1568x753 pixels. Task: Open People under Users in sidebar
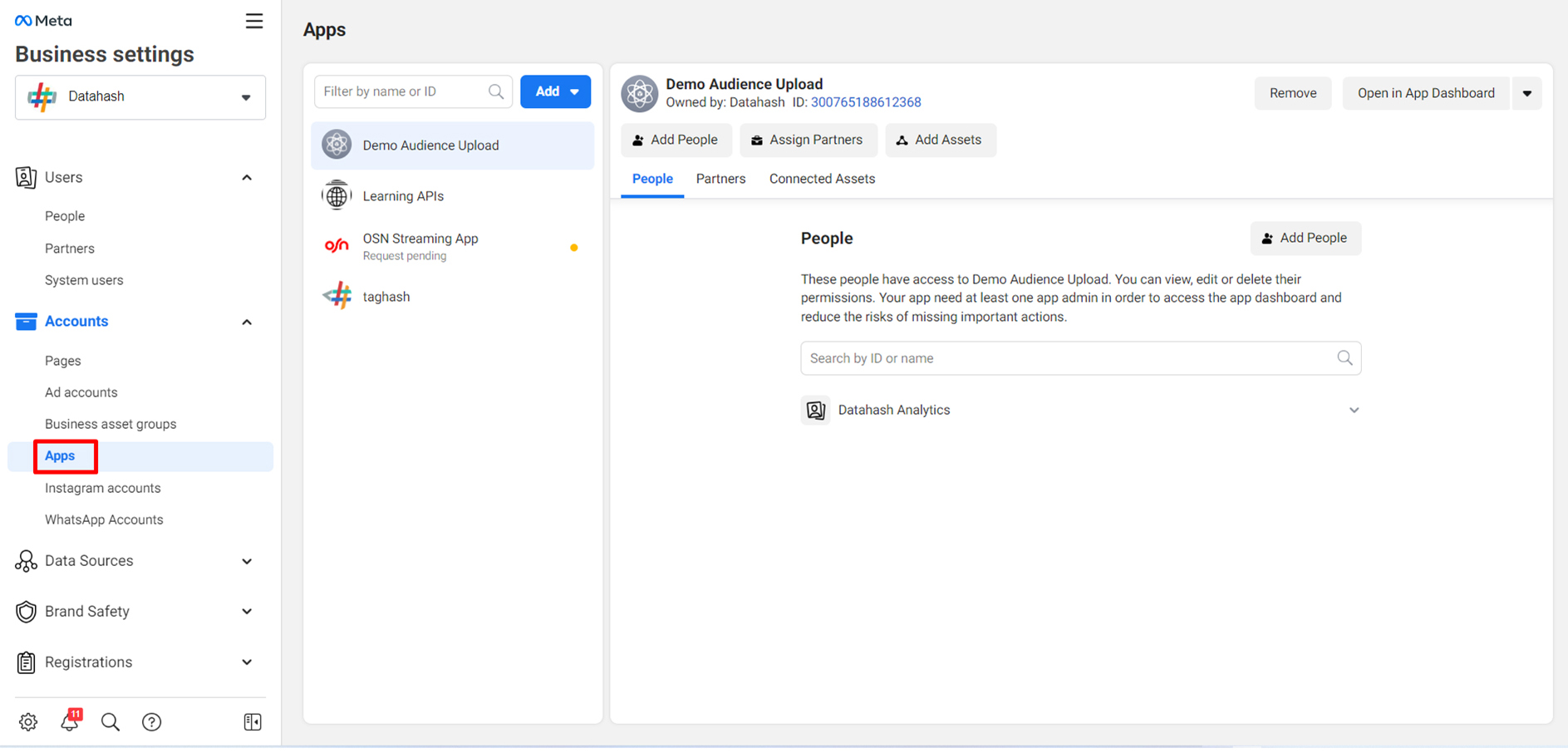(x=65, y=216)
